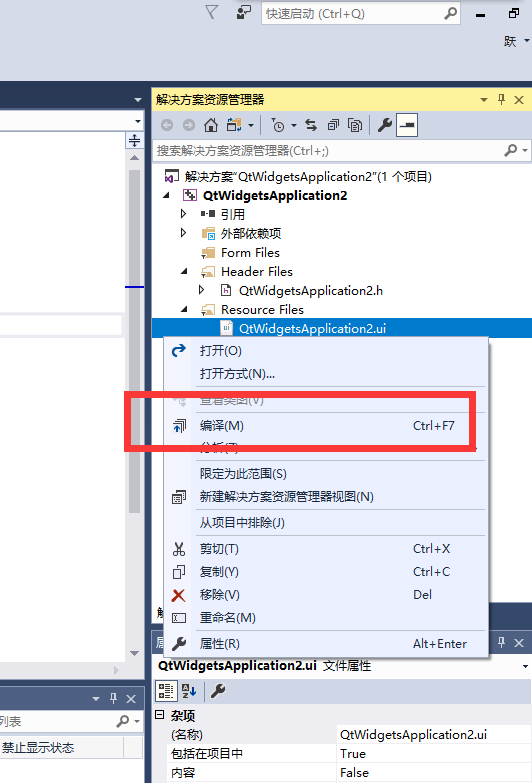Toggle the preview selected items button
Screen dimensions: 532x783
407,125
